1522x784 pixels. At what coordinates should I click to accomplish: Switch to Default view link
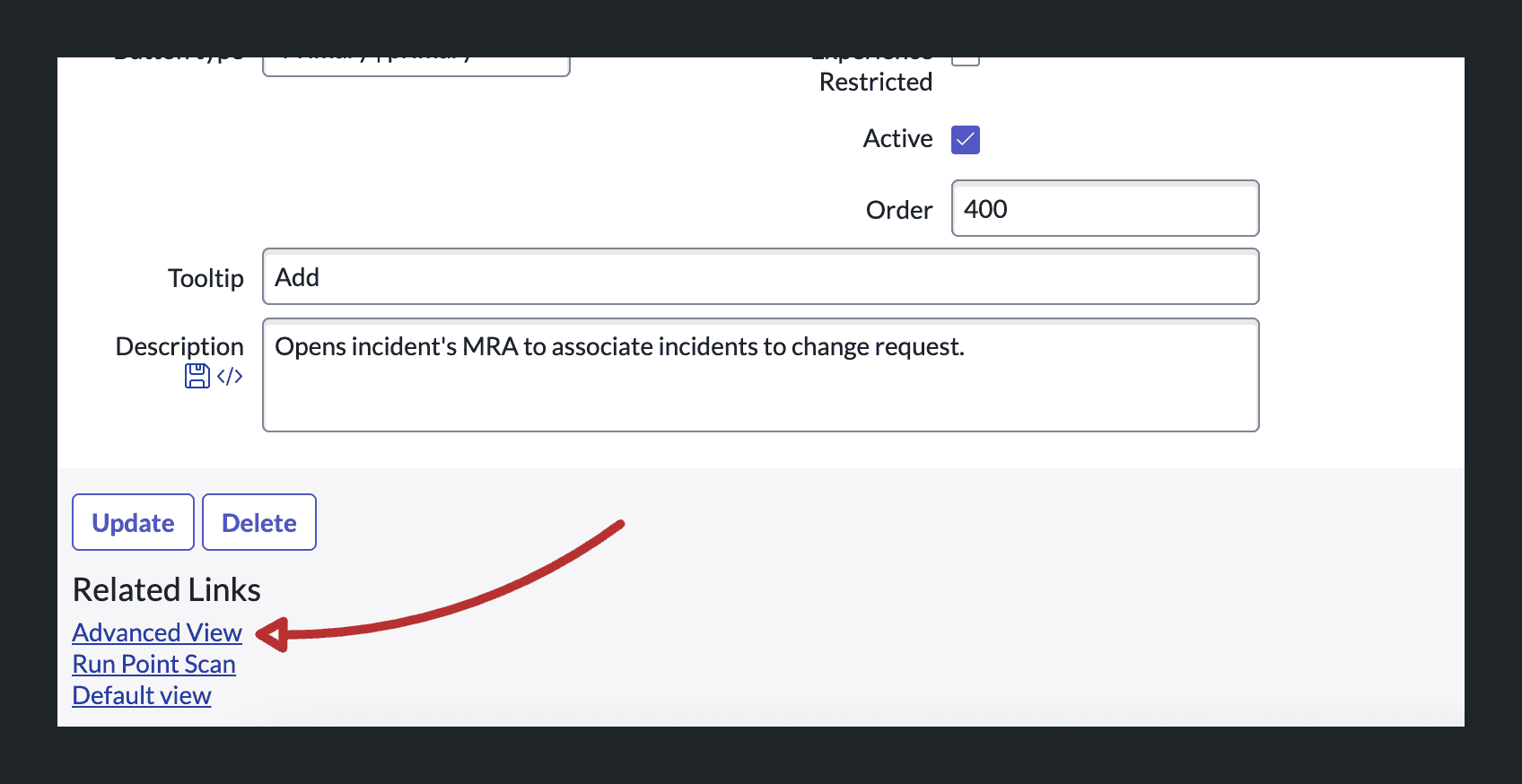pos(142,695)
